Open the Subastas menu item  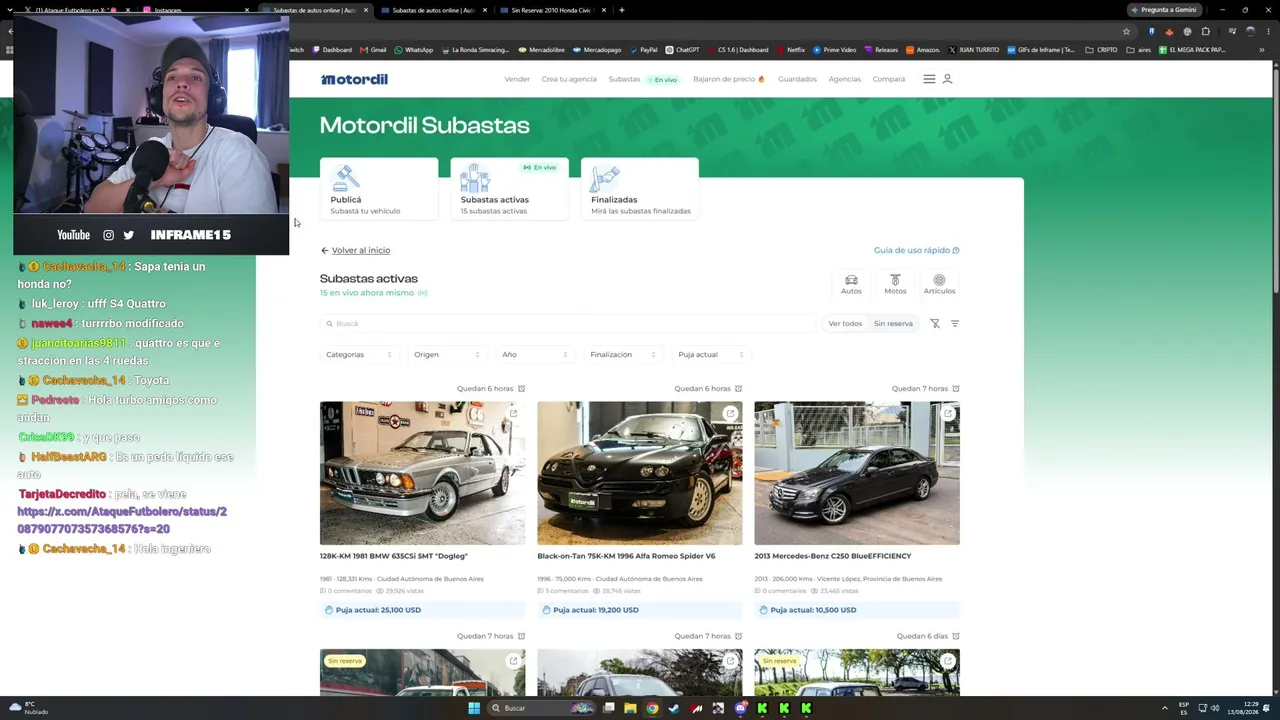(x=624, y=79)
